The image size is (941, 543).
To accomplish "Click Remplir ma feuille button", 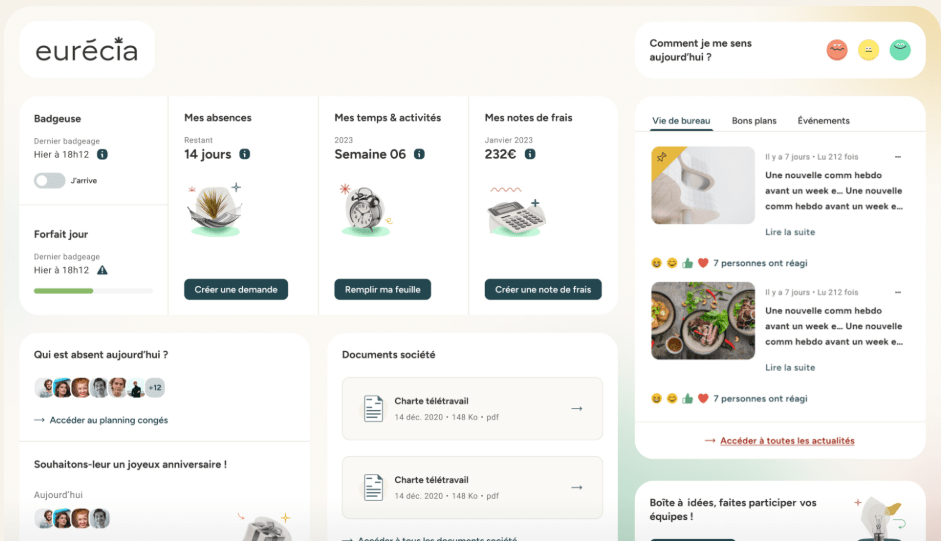I will pyautogui.click(x=382, y=290).
